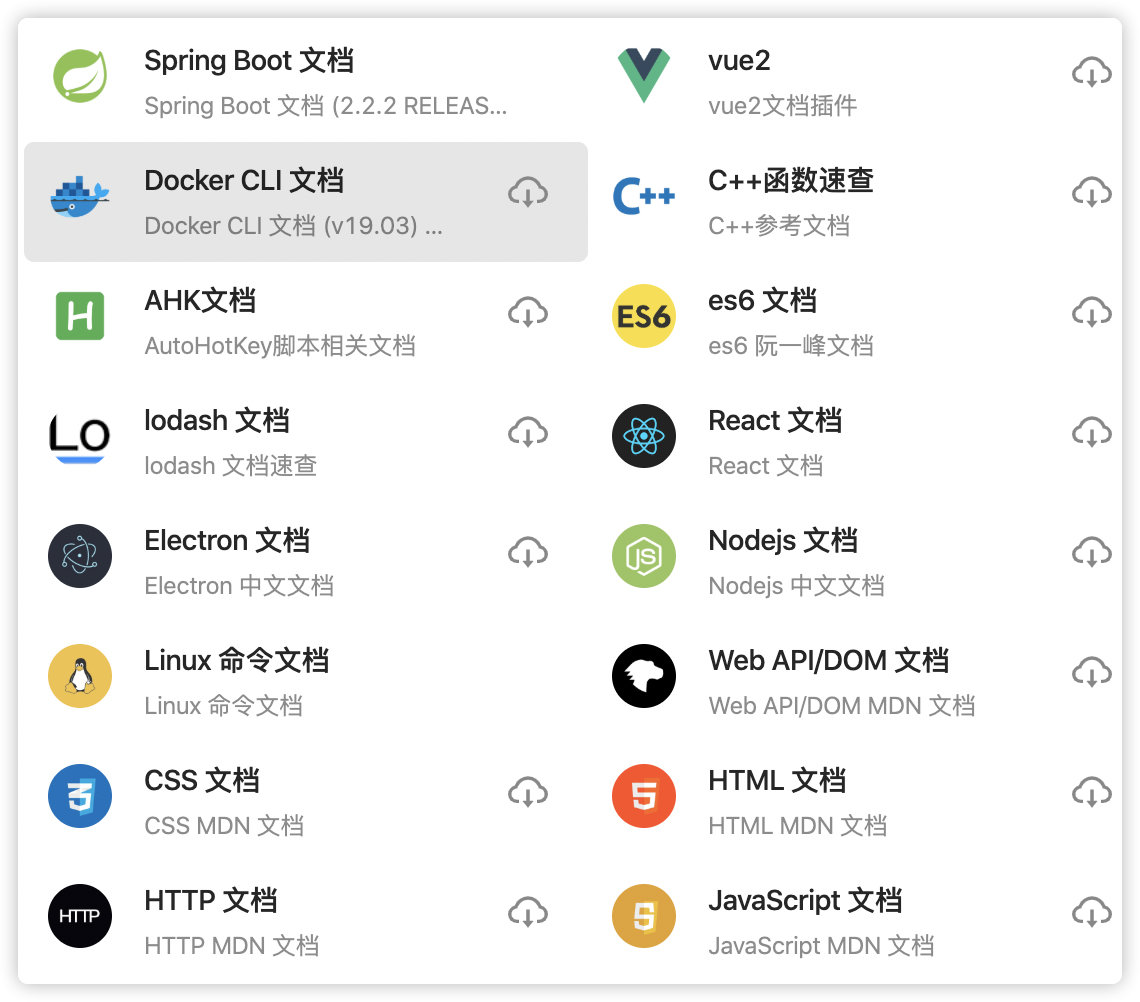Click description 'HTTP MDN 文档'

click(231, 945)
